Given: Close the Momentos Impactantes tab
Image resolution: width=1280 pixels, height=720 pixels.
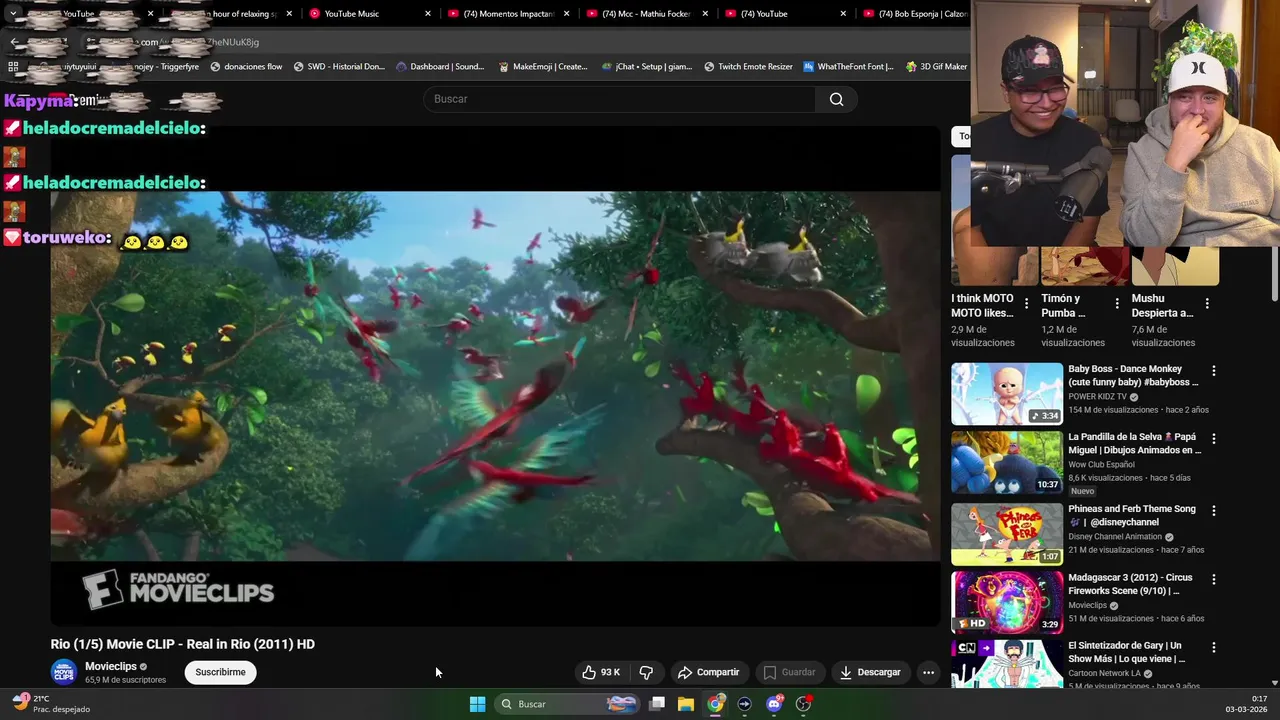Looking at the screenshot, I should click(566, 14).
